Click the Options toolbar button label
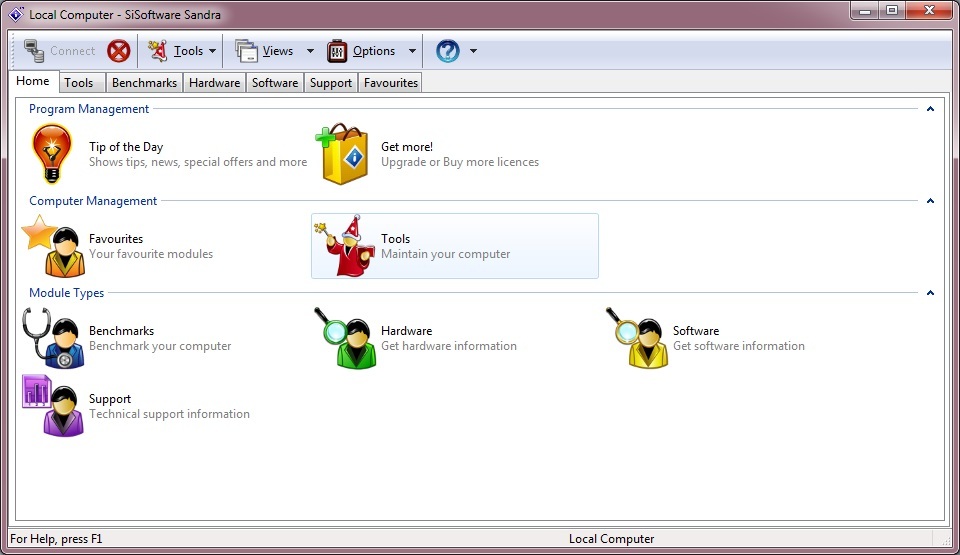 click(x=374, y=51)
